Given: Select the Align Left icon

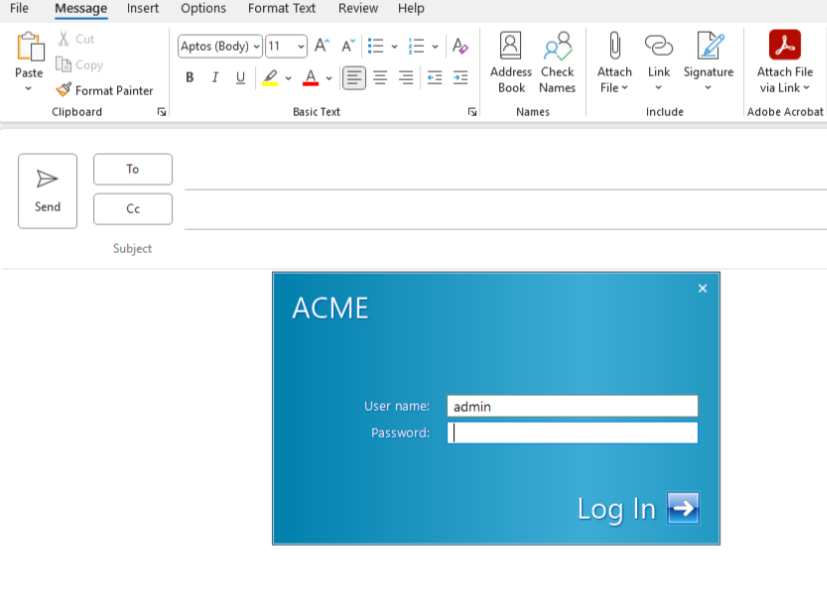Looking at the screenshot, I should pyautogui.click(x=354, y=77).
